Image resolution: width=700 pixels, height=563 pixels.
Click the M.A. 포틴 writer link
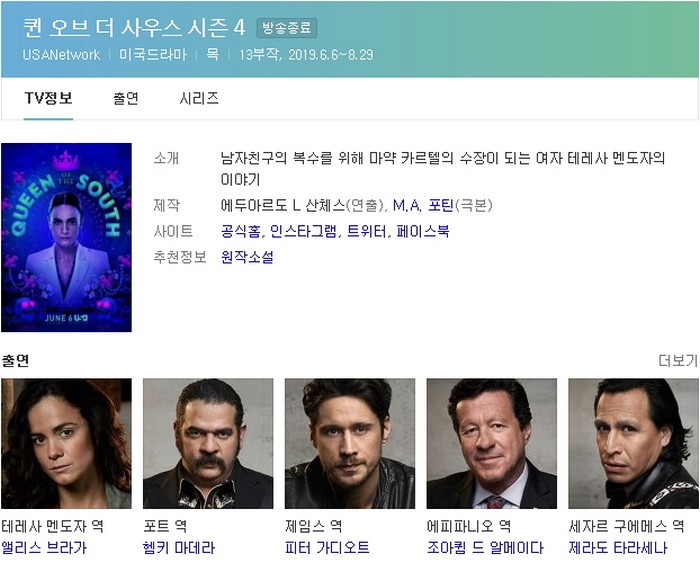pyautogui.click(x=423, y=205)
